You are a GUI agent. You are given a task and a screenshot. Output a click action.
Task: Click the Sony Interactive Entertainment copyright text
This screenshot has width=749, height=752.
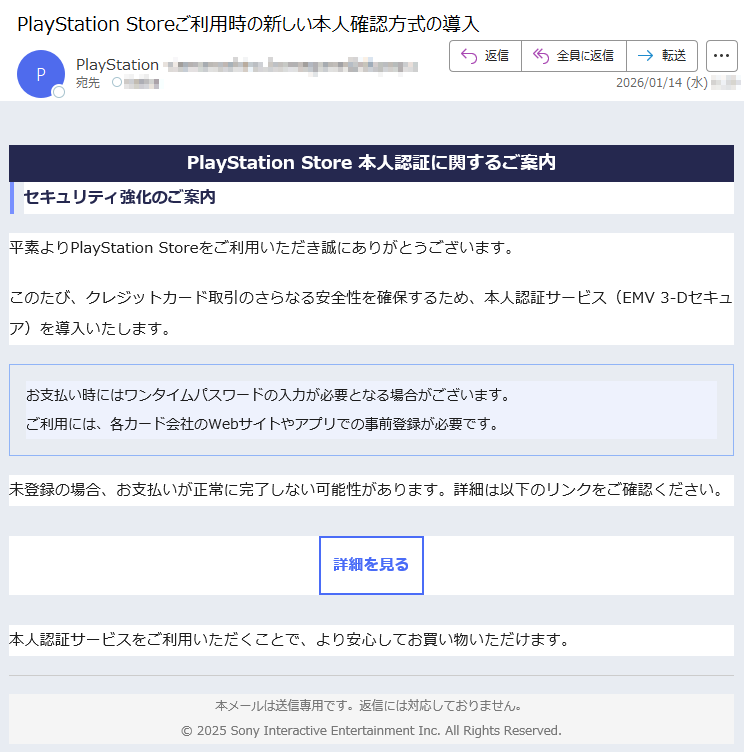371,730
